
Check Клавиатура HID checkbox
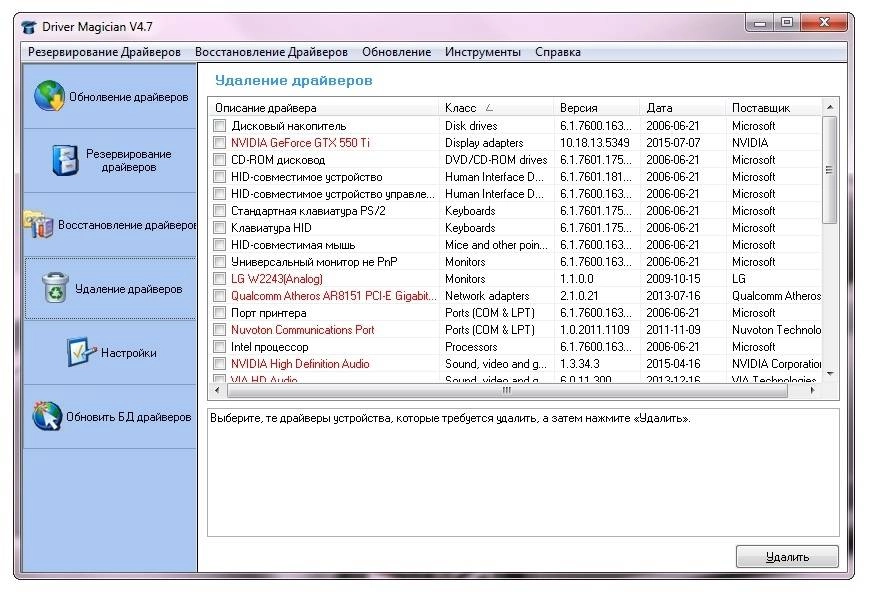[220, 227]
